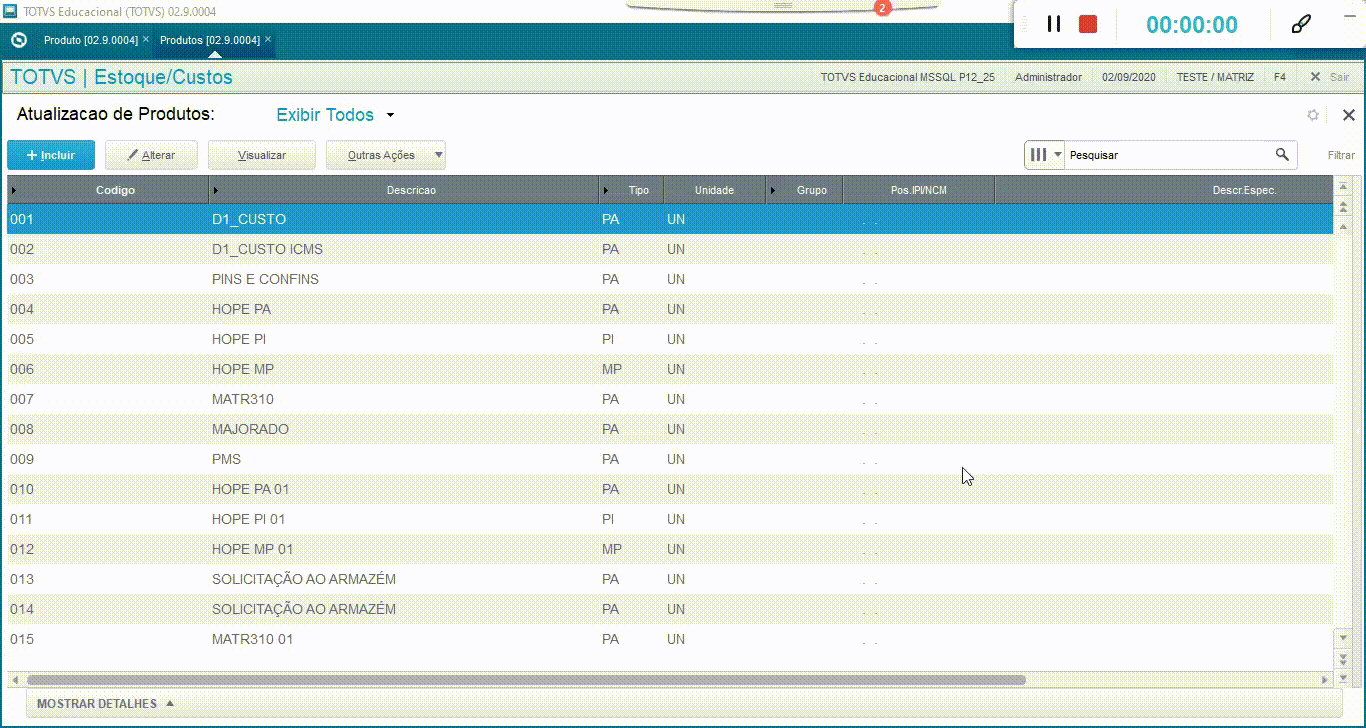Click the Tipo column sort arrow

tap(606, 190)
